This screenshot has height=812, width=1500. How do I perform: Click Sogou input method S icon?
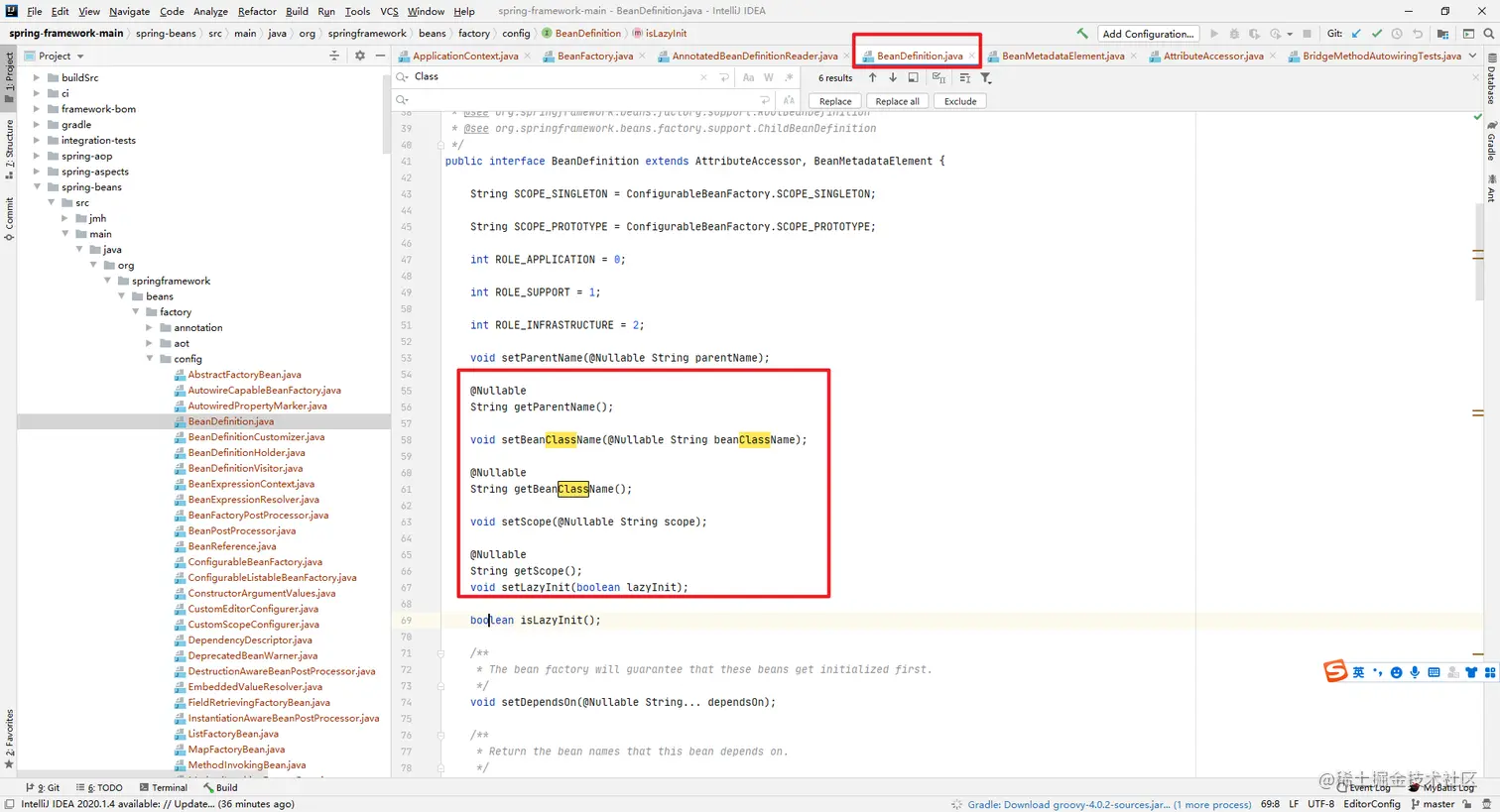[x=1335, y=671]
